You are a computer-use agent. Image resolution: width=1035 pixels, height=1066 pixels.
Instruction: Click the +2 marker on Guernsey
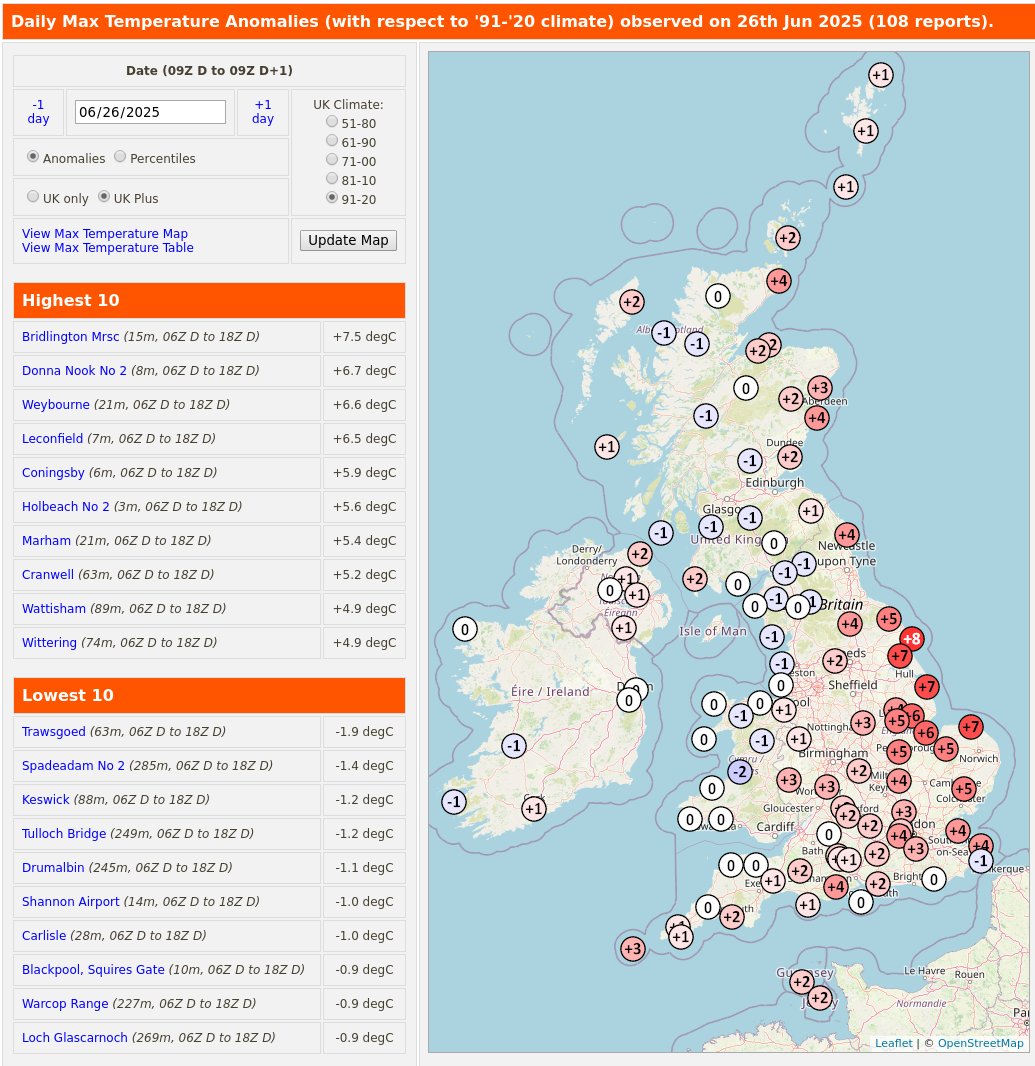click(802, 981)
